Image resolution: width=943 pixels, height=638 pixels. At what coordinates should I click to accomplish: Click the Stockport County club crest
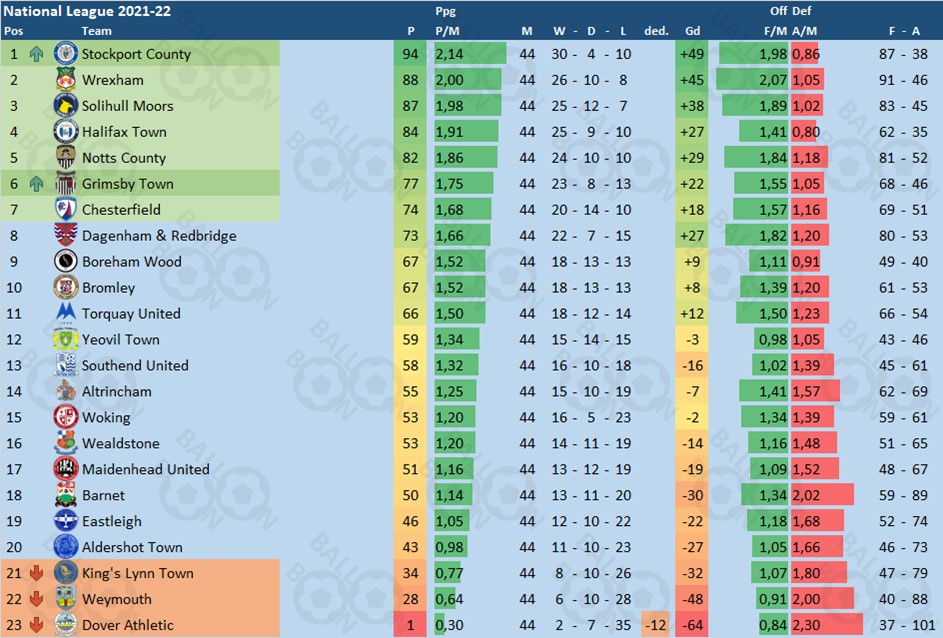pyautogui.click(x=65, y=54)
